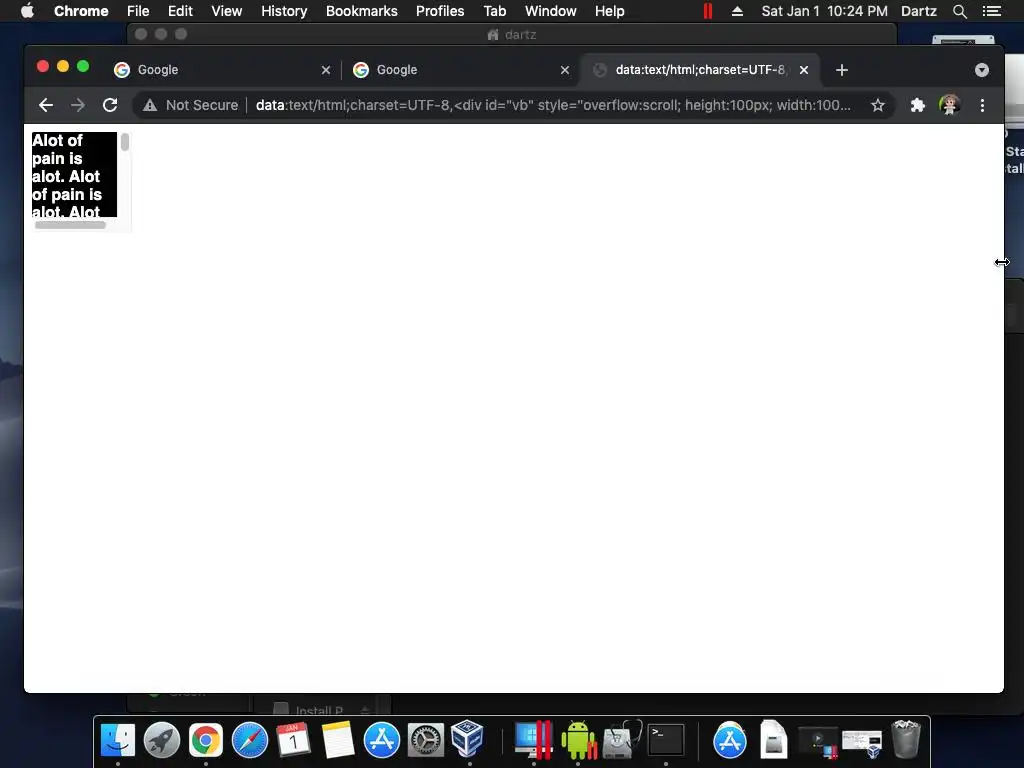1024x768 pixels.
Task: Click the forward navigation arrow
Action: [78, 105]
